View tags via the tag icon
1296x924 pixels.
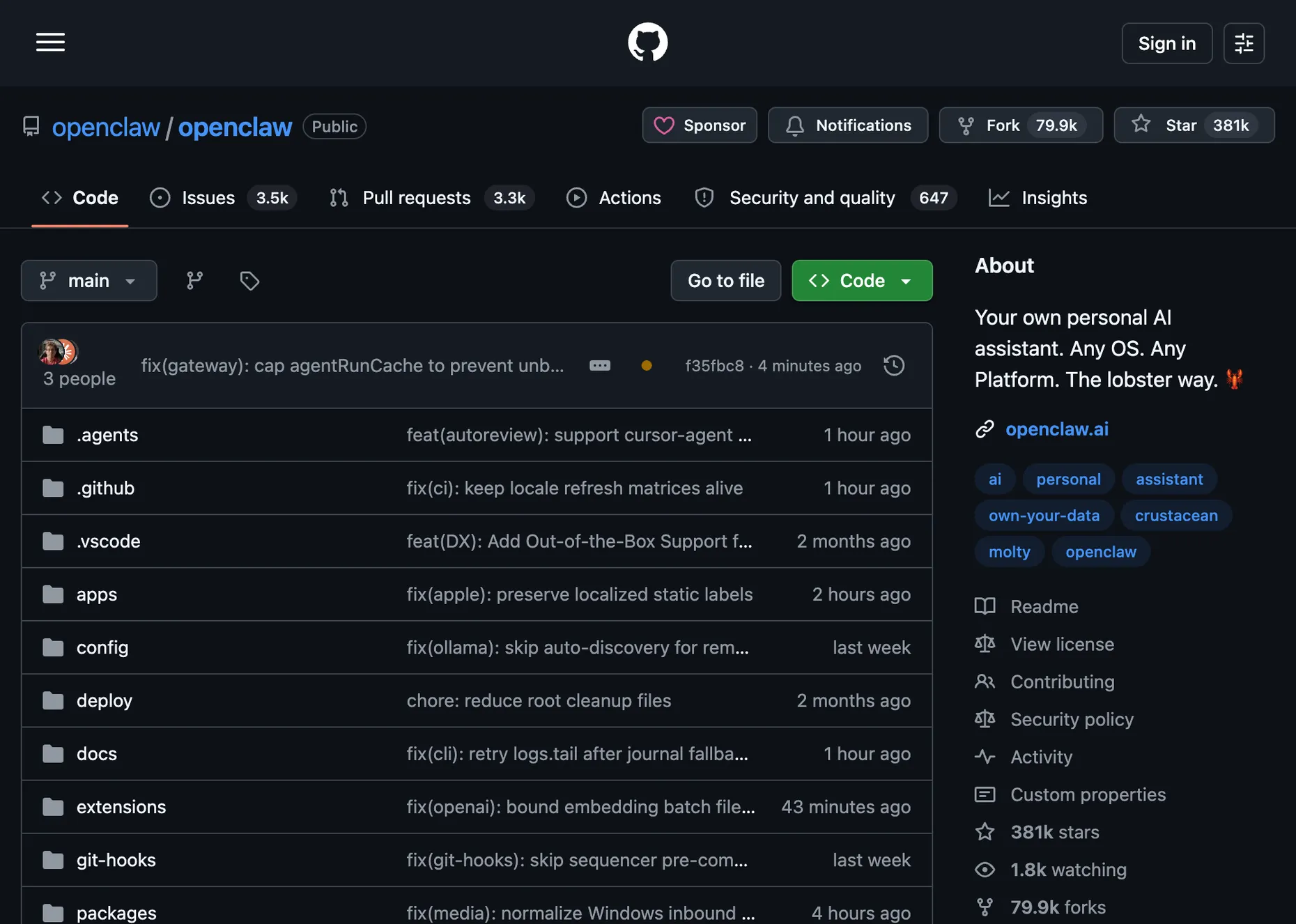[249, 281]
